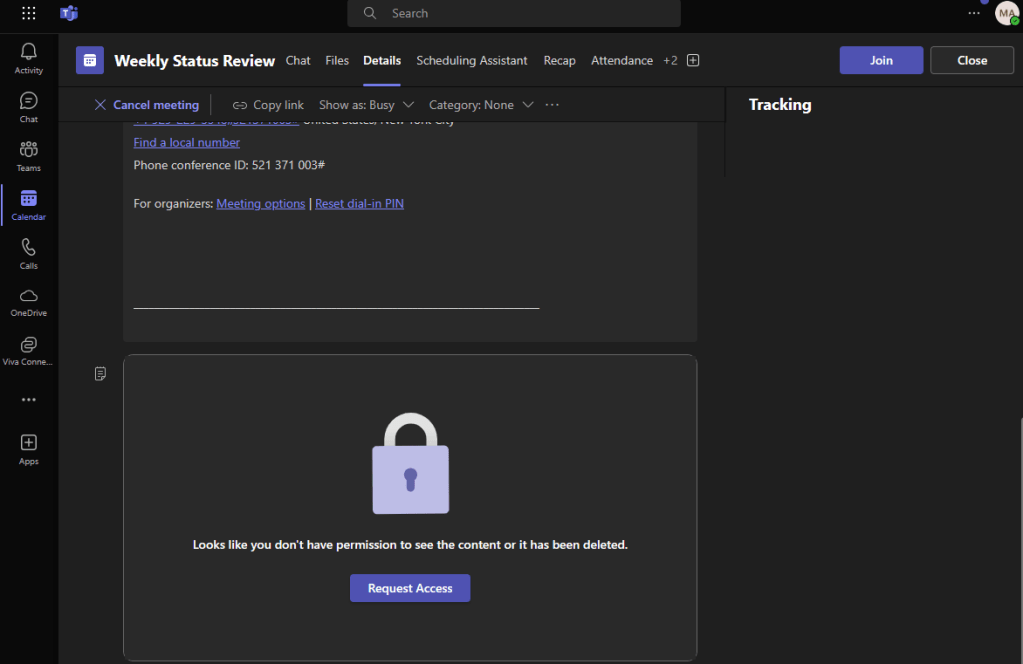Expand the +2 hidden meeting tabs

coord(670,60)
